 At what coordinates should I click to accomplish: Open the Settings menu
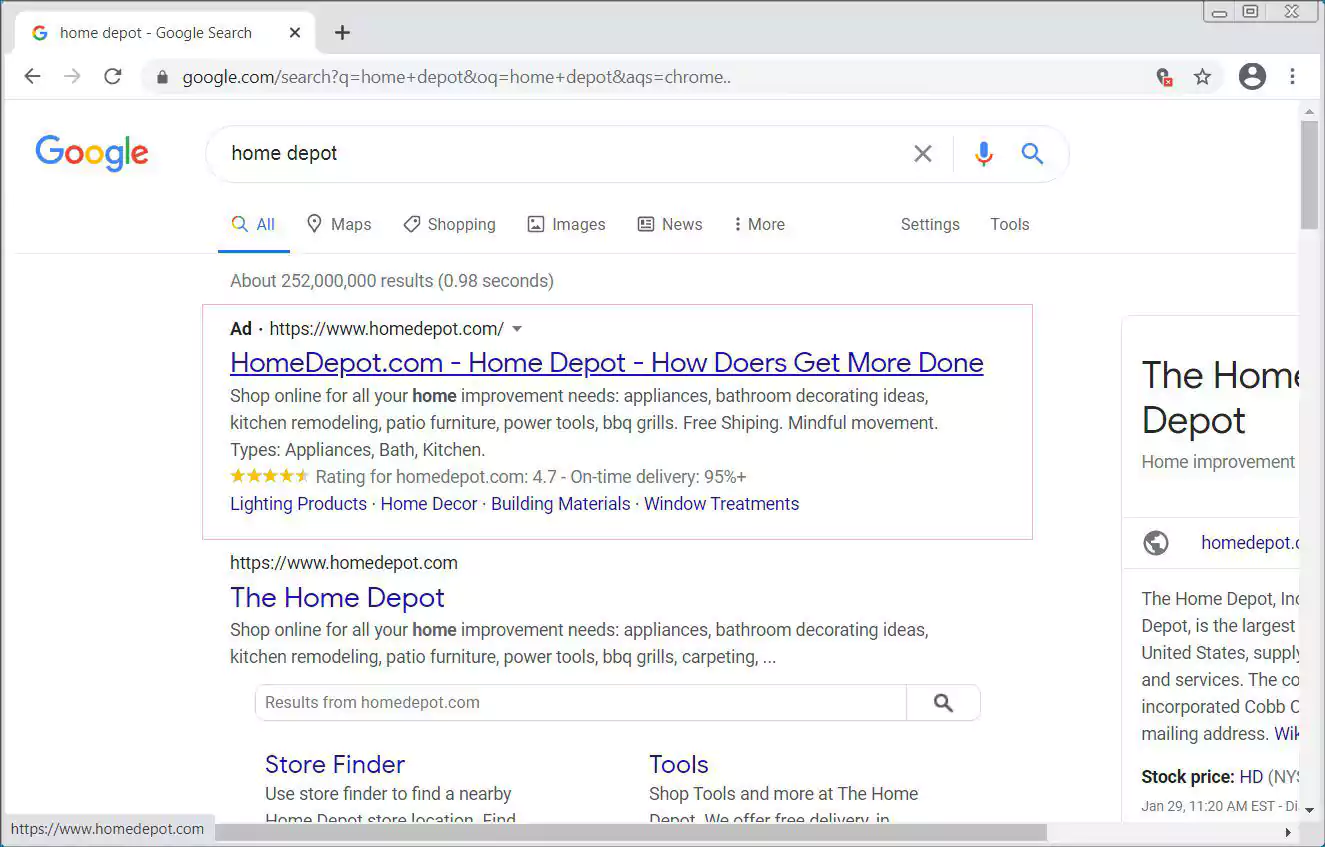pyautogui.click(x=930, y=225)
